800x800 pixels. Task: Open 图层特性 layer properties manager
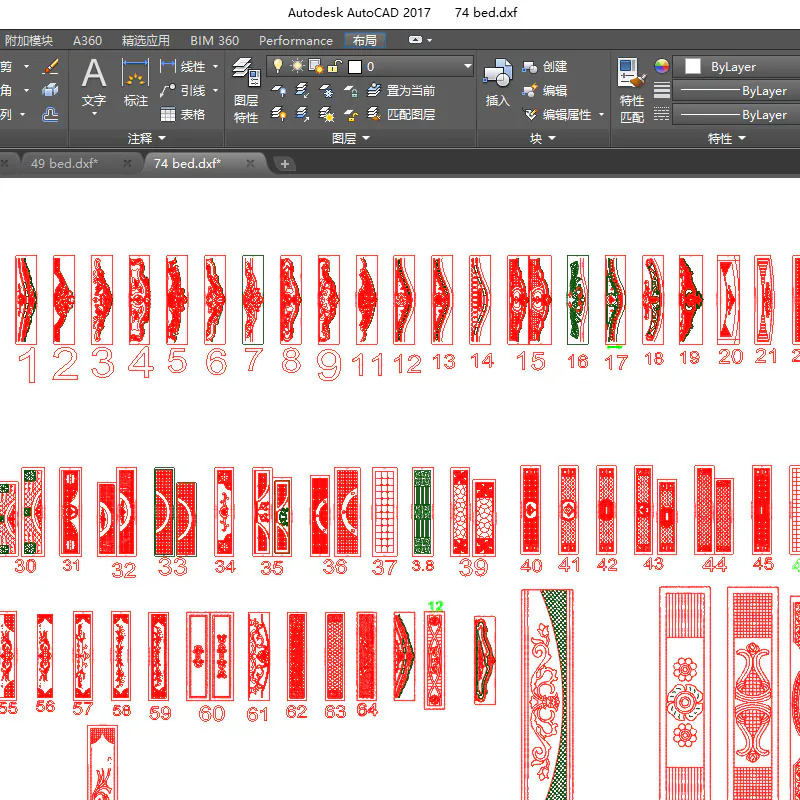[246, 88]
